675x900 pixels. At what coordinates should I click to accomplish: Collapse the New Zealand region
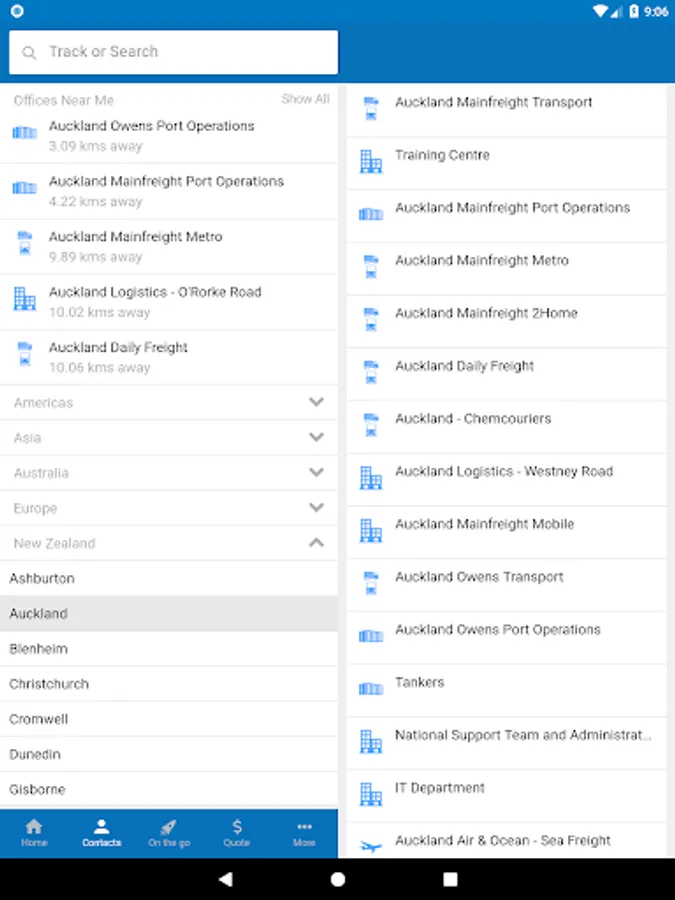(x=169, y=543)
